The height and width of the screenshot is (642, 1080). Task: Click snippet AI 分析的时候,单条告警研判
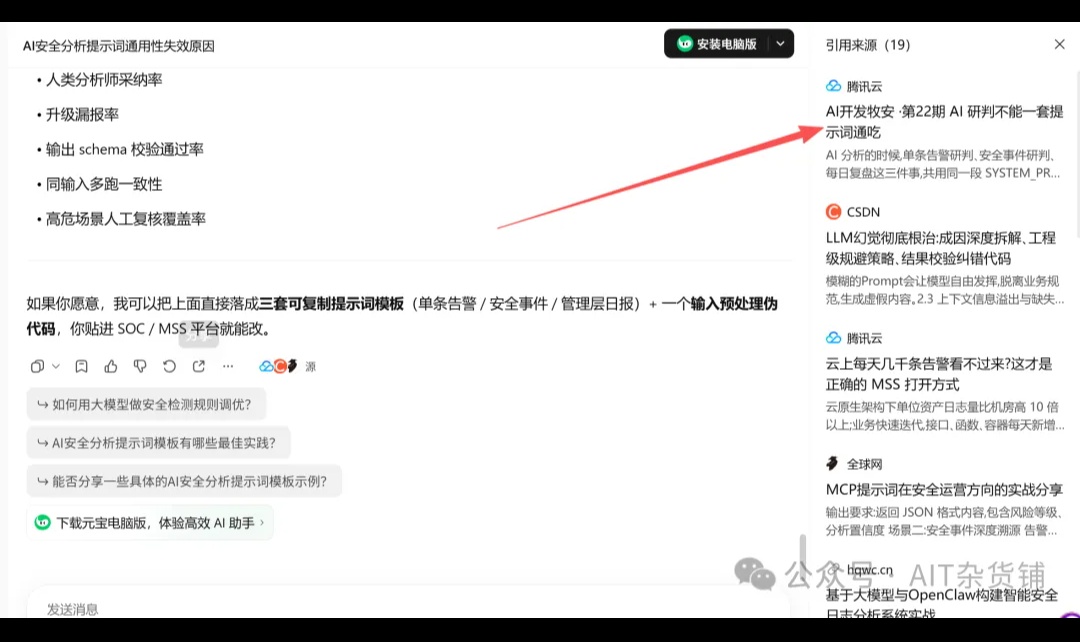point(942,164)
